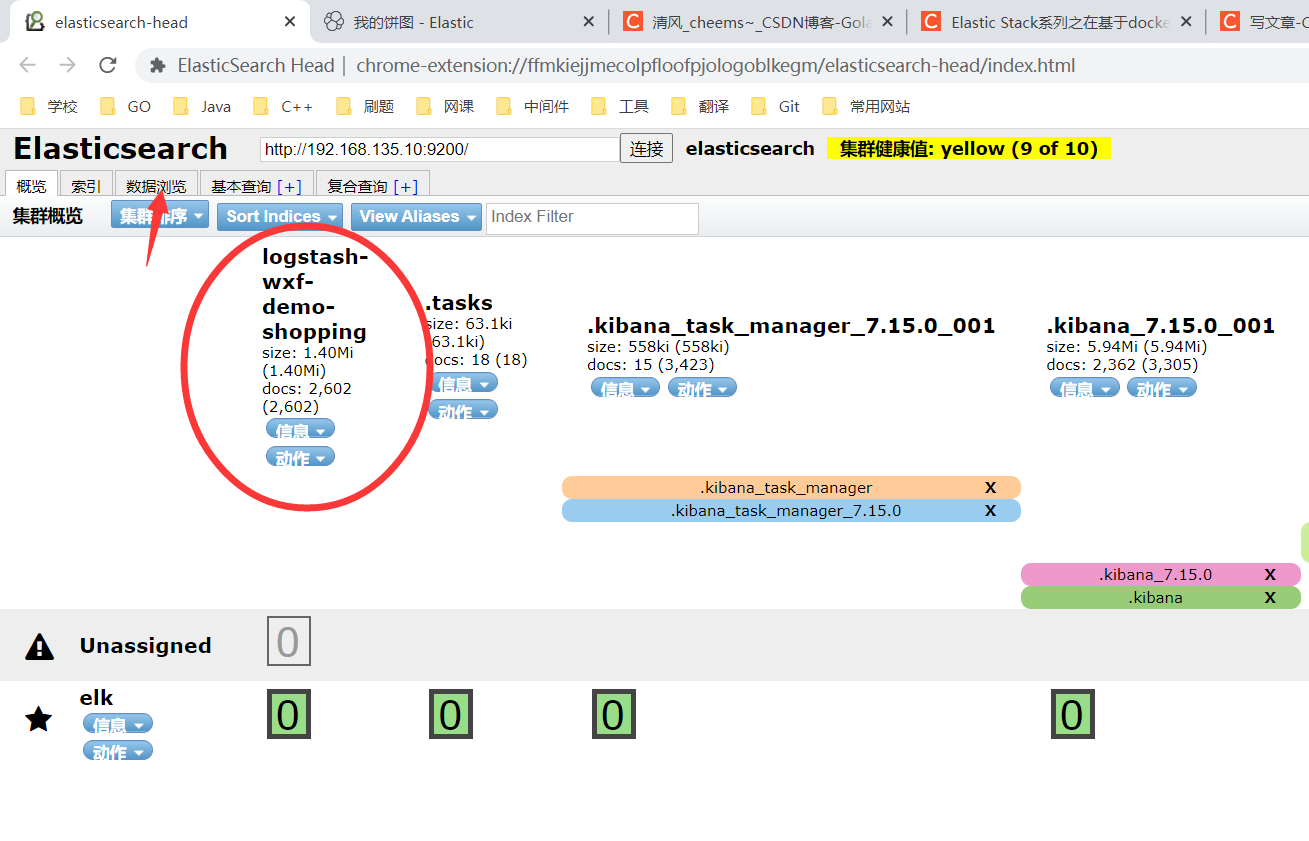Expand the 集群排序 dropdown
Viewport: 1309px width, 841px height.
160,216
